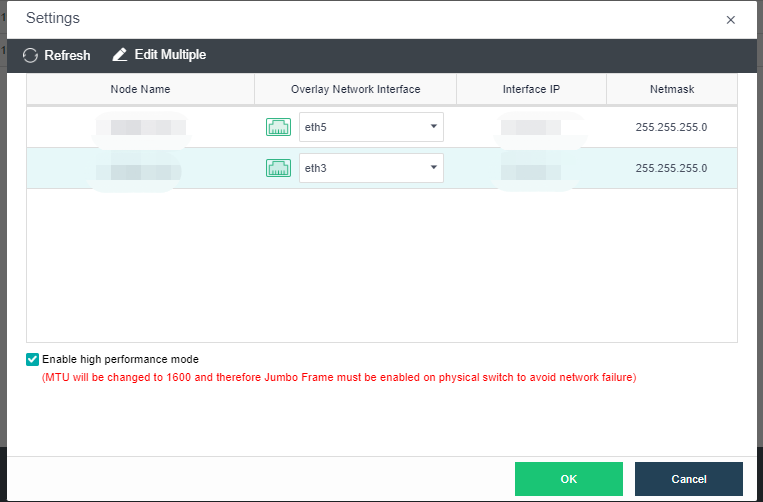Click the 'Enable high performance mode' label text

[x=120, y=359]
